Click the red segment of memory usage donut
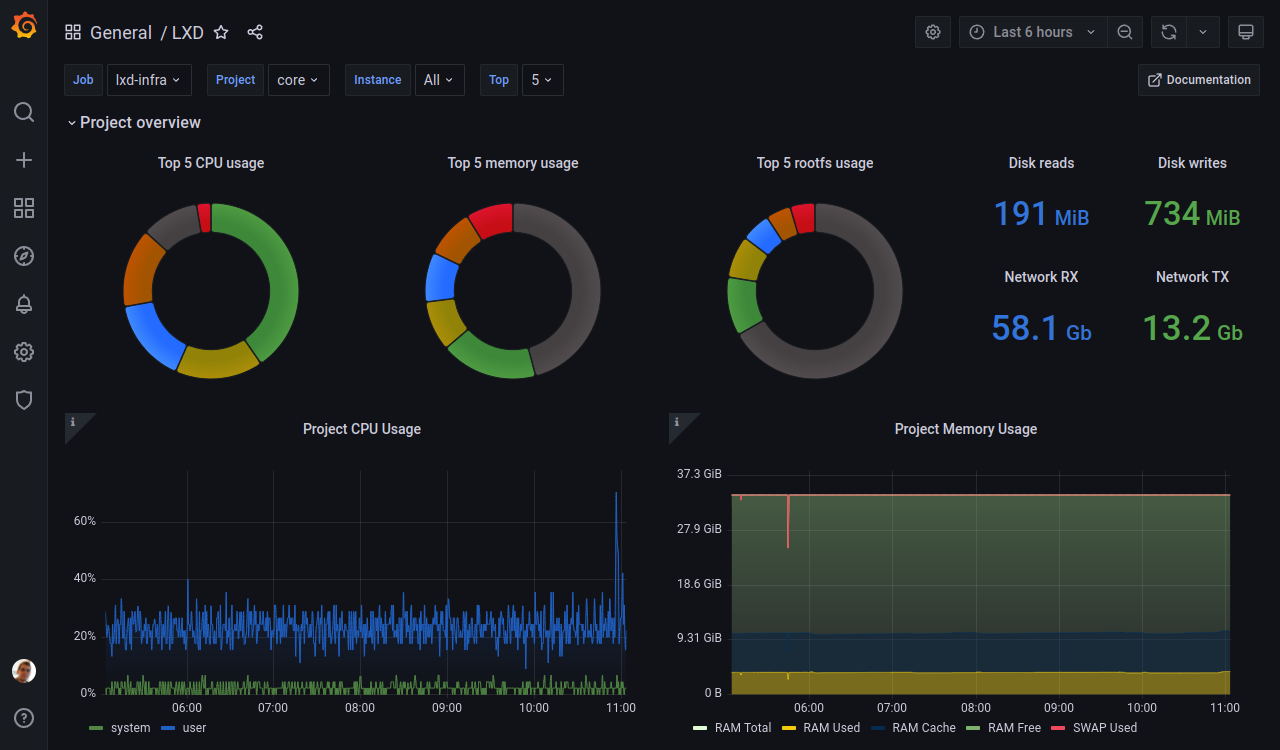Screen dimensions: 1280x750 492,220
